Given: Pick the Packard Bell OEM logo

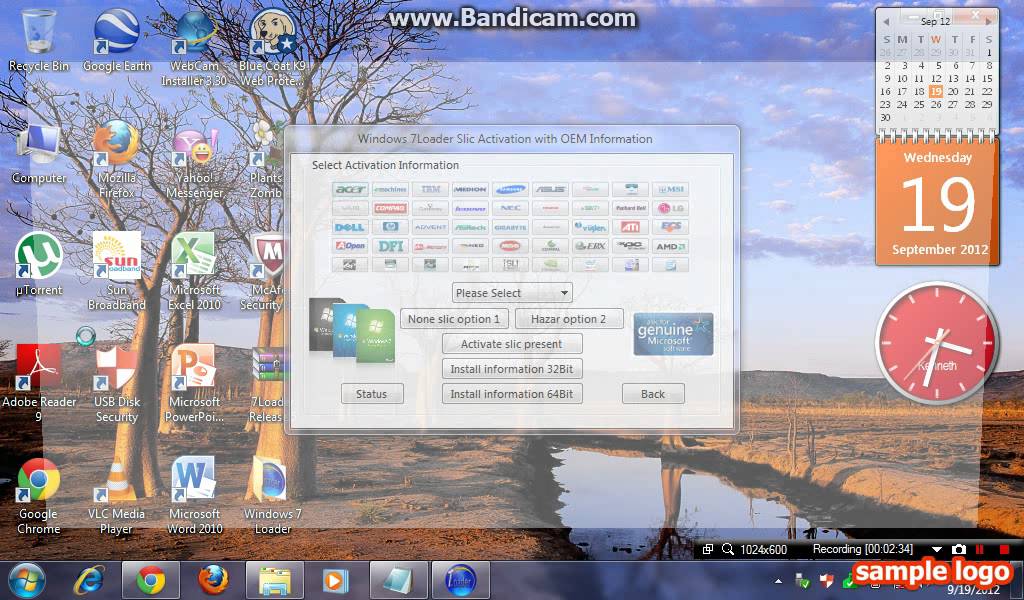Looking at the screenshot, I should click(630, 208).
